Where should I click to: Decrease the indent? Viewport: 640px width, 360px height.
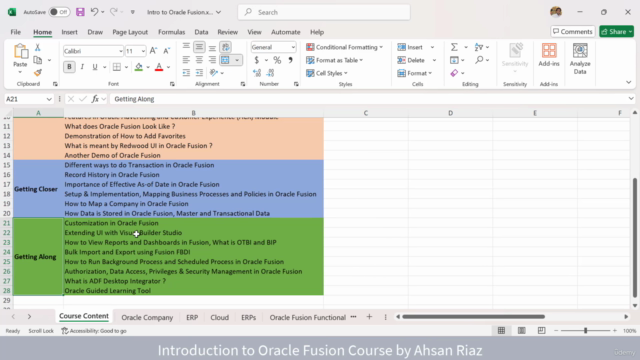186,73
